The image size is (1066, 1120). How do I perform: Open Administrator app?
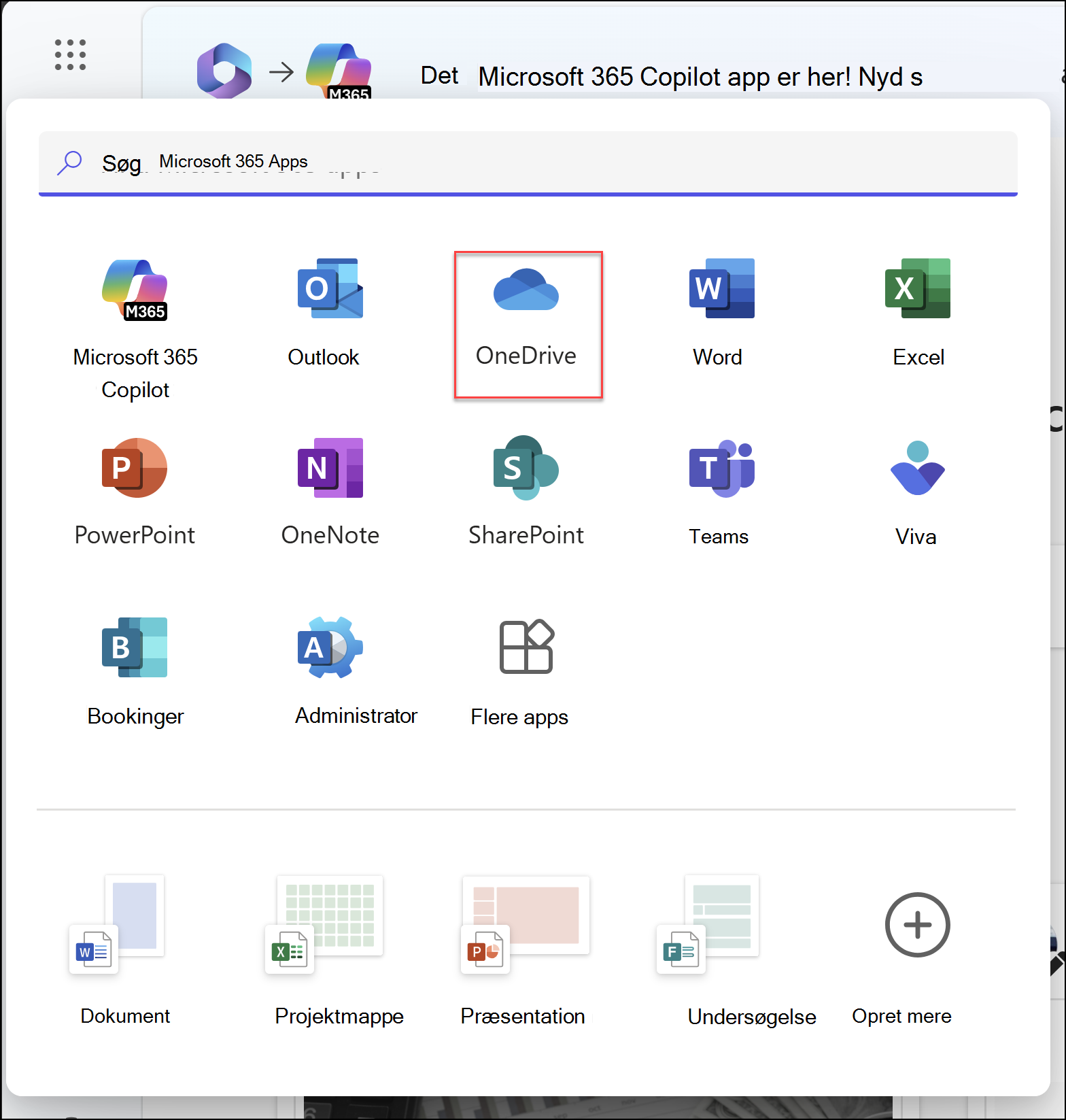(356, 672)
